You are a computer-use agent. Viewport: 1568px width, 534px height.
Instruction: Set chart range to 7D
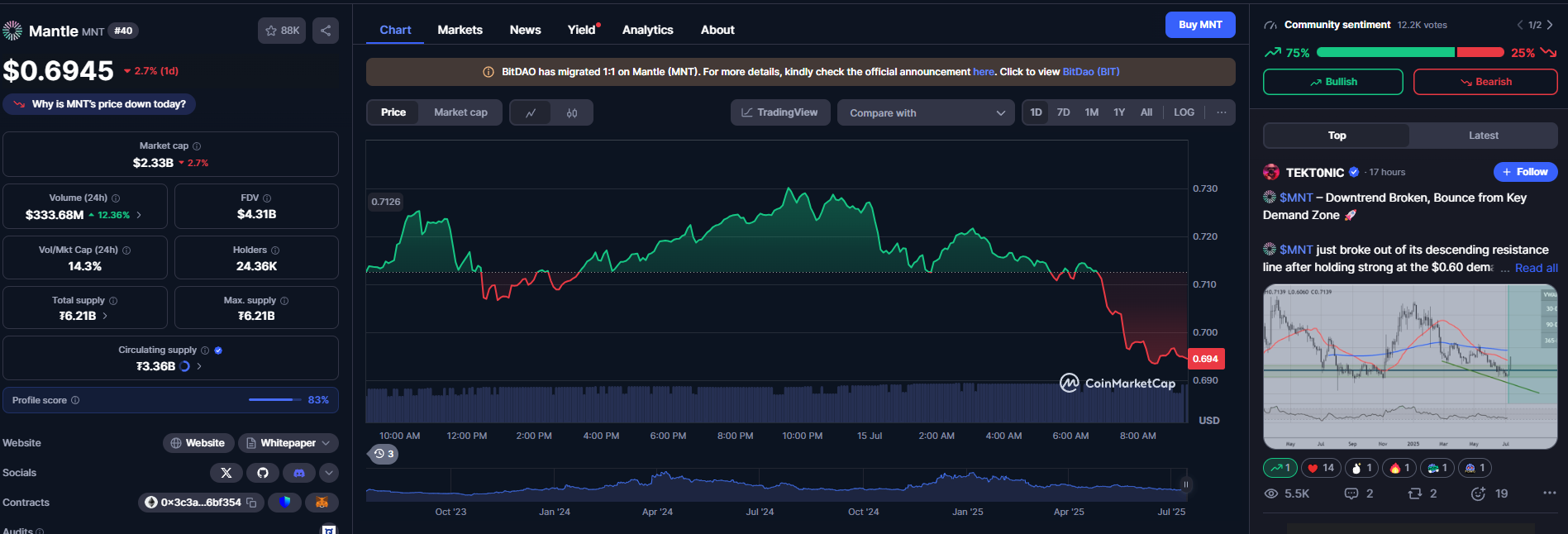pyautogui.click(x=1064, y=112)
